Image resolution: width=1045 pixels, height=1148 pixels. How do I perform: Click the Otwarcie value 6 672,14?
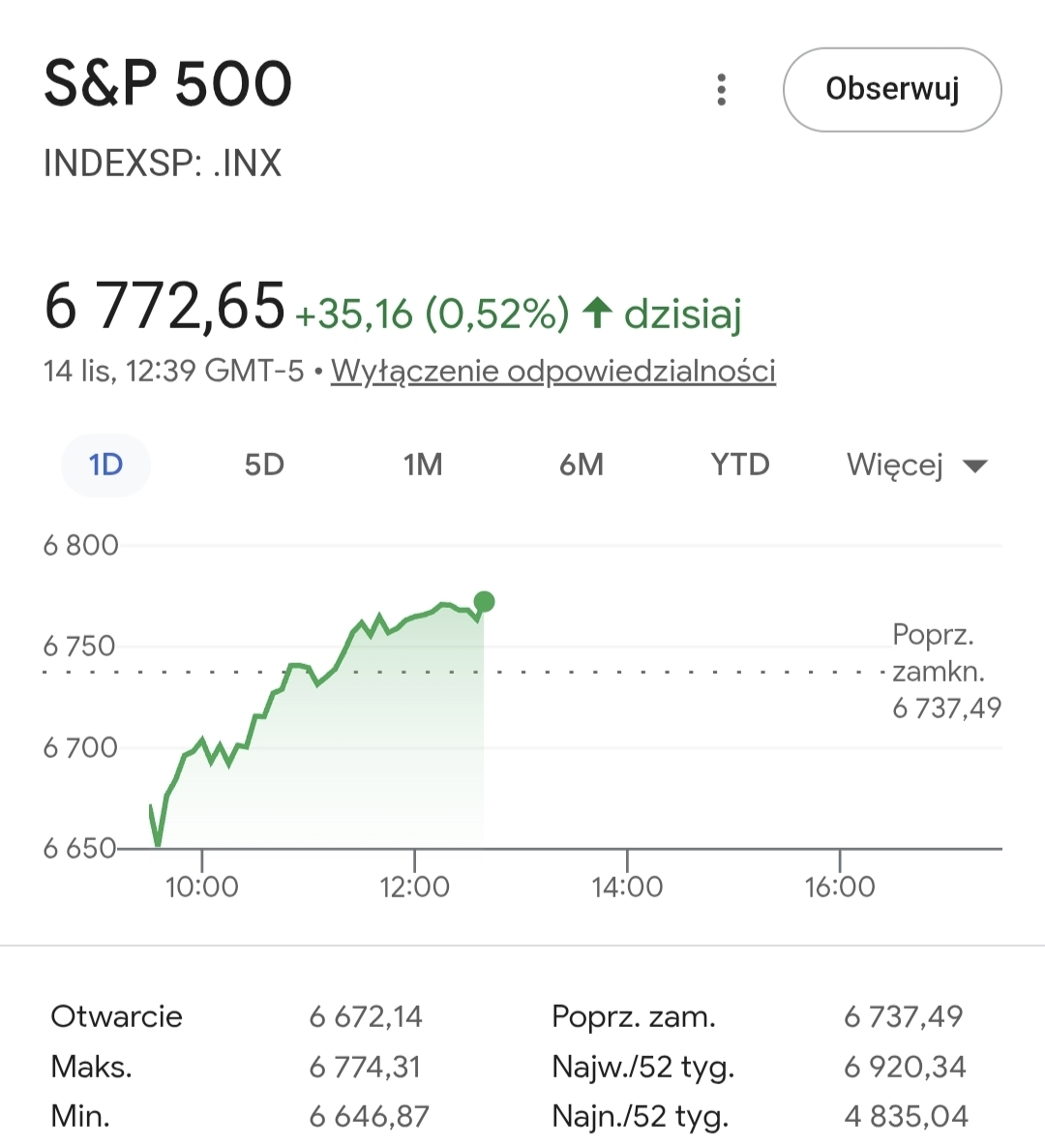coord(366,1016)
